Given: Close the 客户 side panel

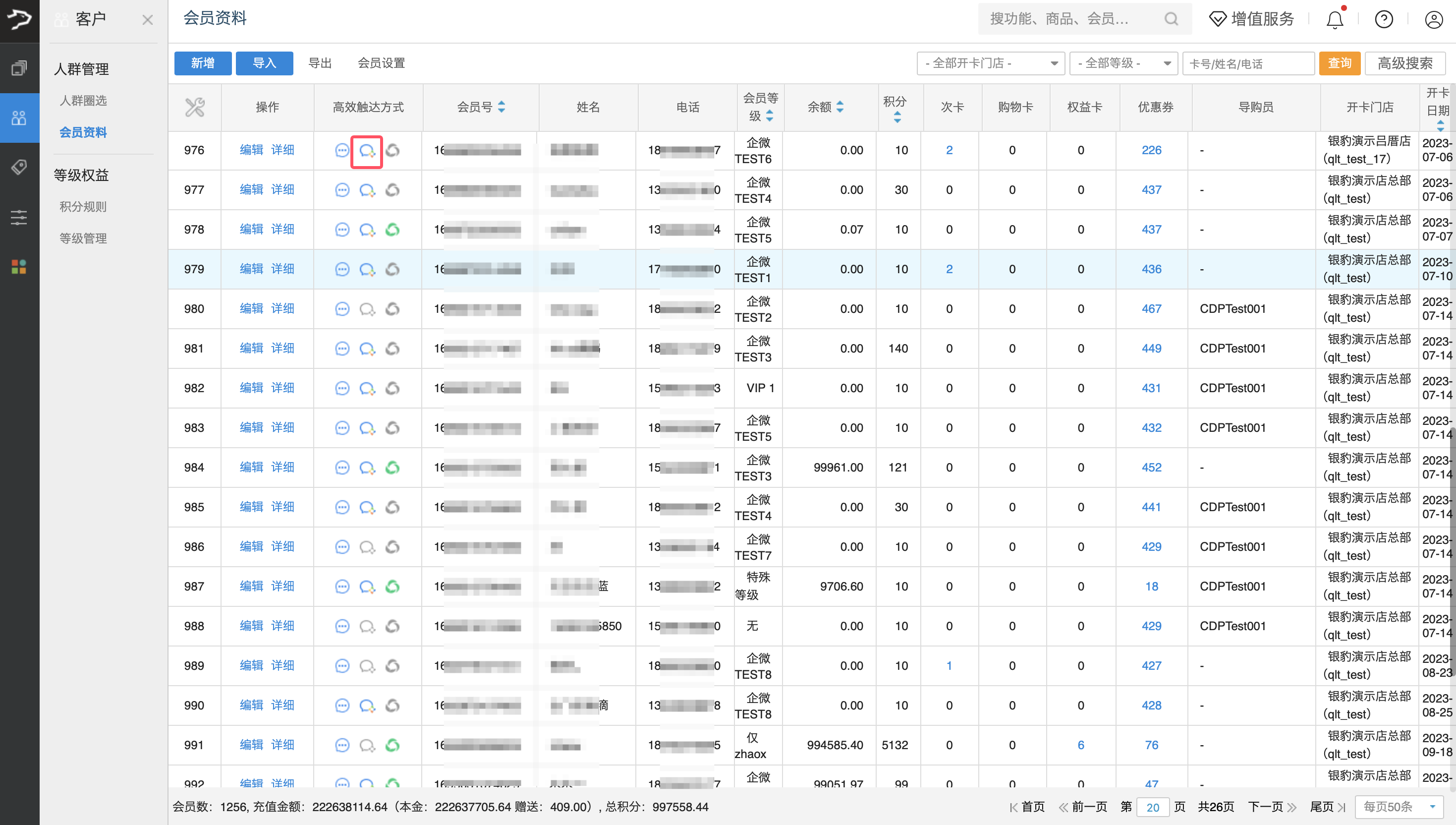Looking at the screenshot, I should 148,20.
